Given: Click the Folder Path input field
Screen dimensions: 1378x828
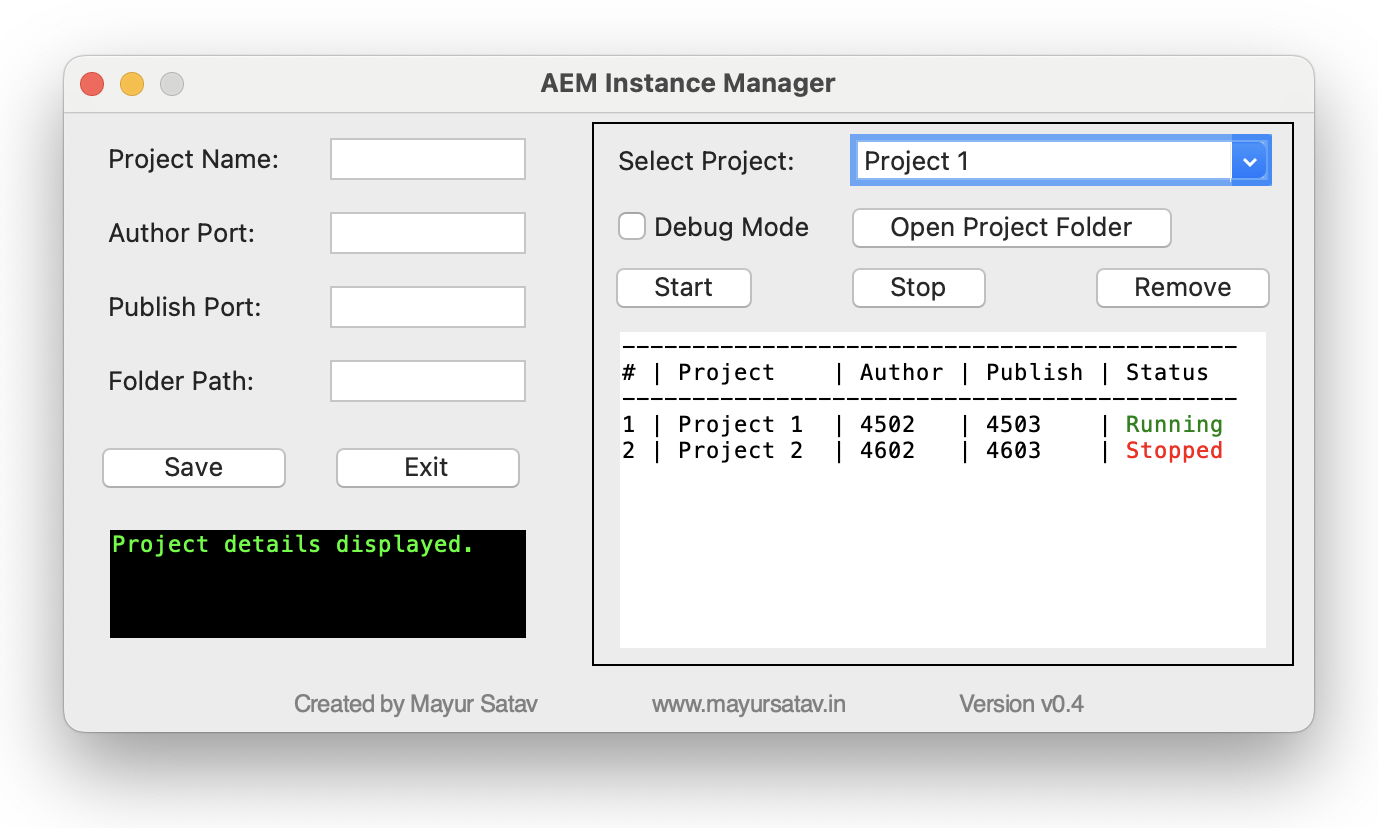Looking at the screenshot, I should [427, 380].
